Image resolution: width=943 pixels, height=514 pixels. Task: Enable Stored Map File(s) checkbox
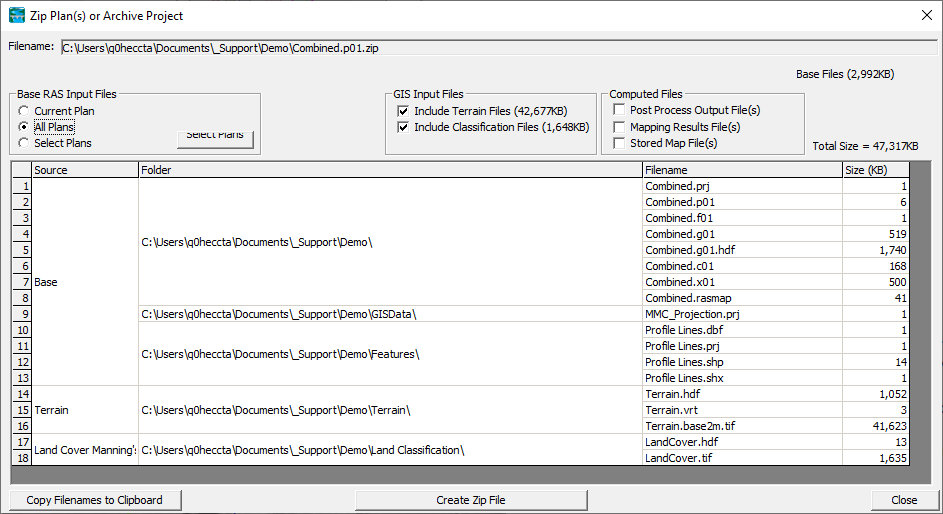point(619,143)
